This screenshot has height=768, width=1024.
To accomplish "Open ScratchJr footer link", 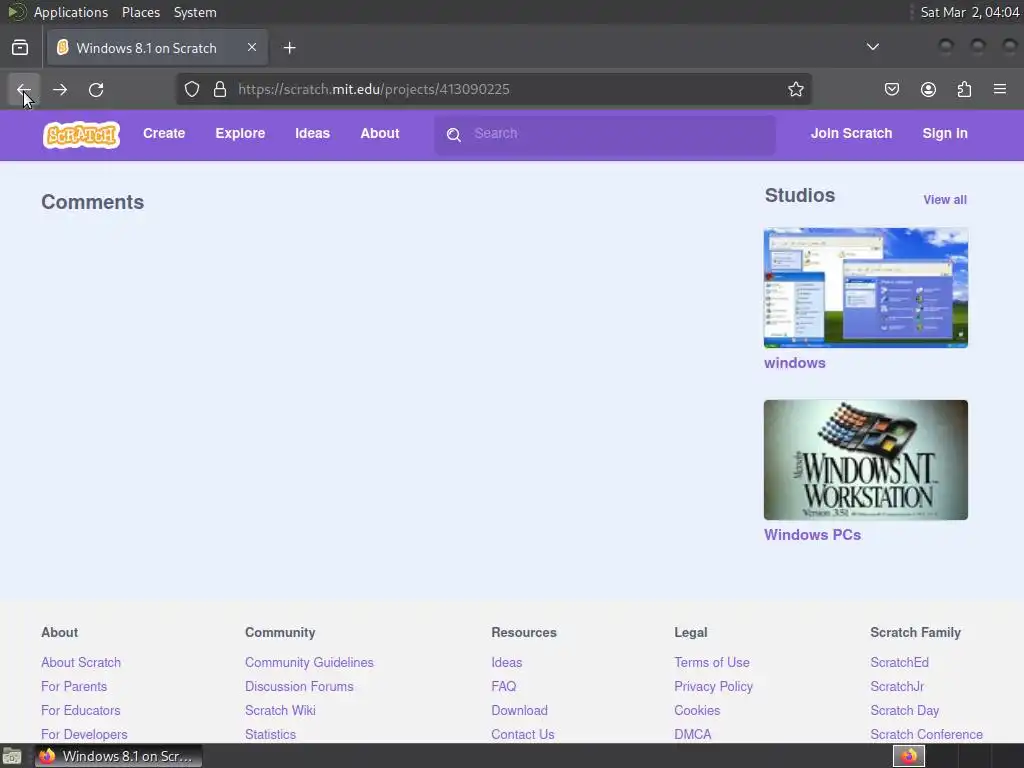I will pyautogui.click(x=897, y=686).
